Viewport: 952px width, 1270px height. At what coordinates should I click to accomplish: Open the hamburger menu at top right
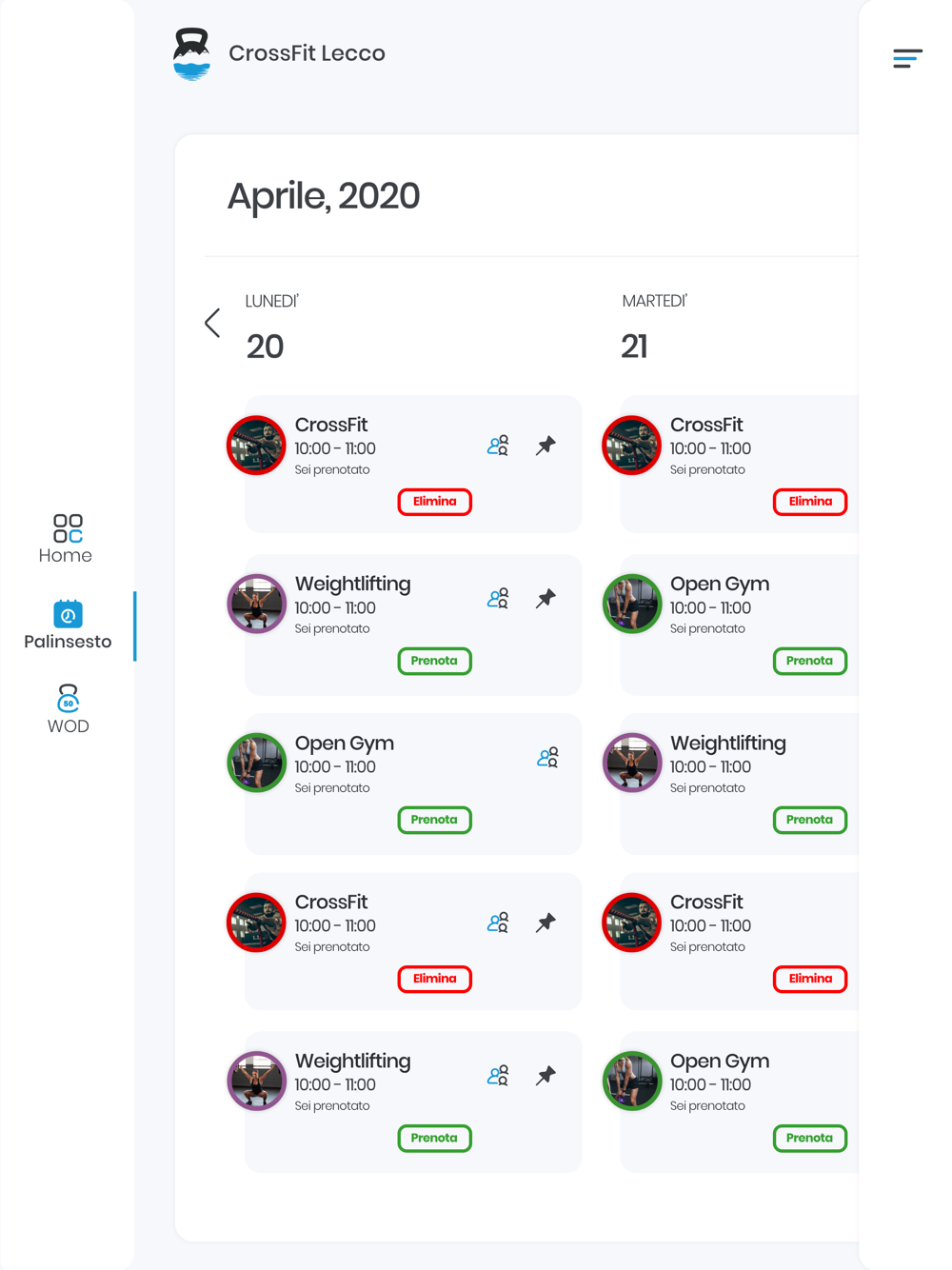point(907,58)
